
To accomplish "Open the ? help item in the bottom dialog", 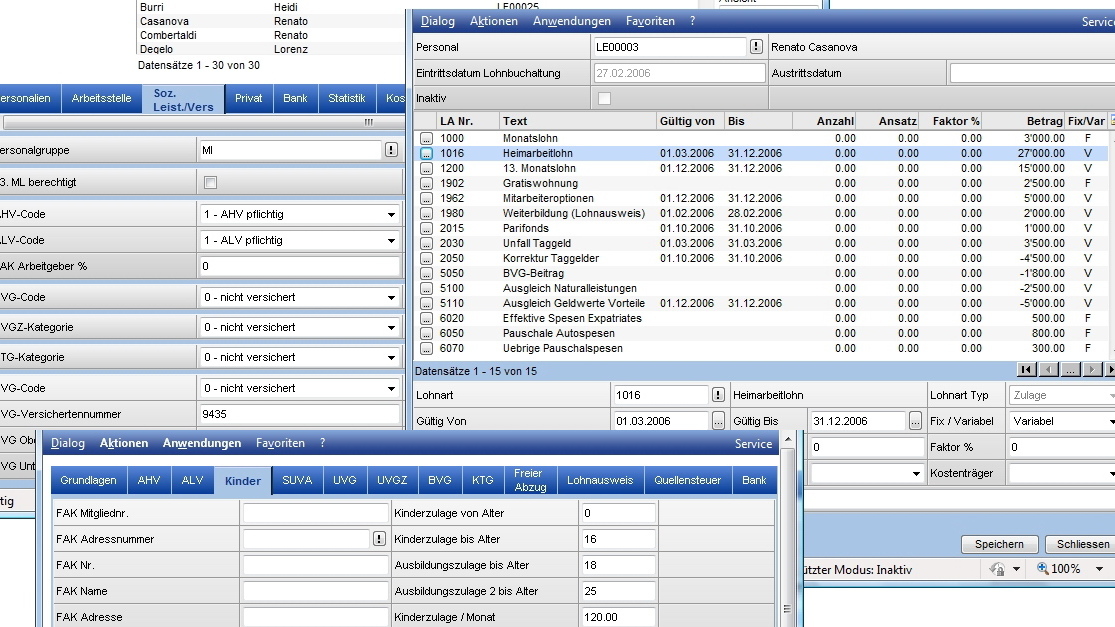I will [x=323, y=443].
